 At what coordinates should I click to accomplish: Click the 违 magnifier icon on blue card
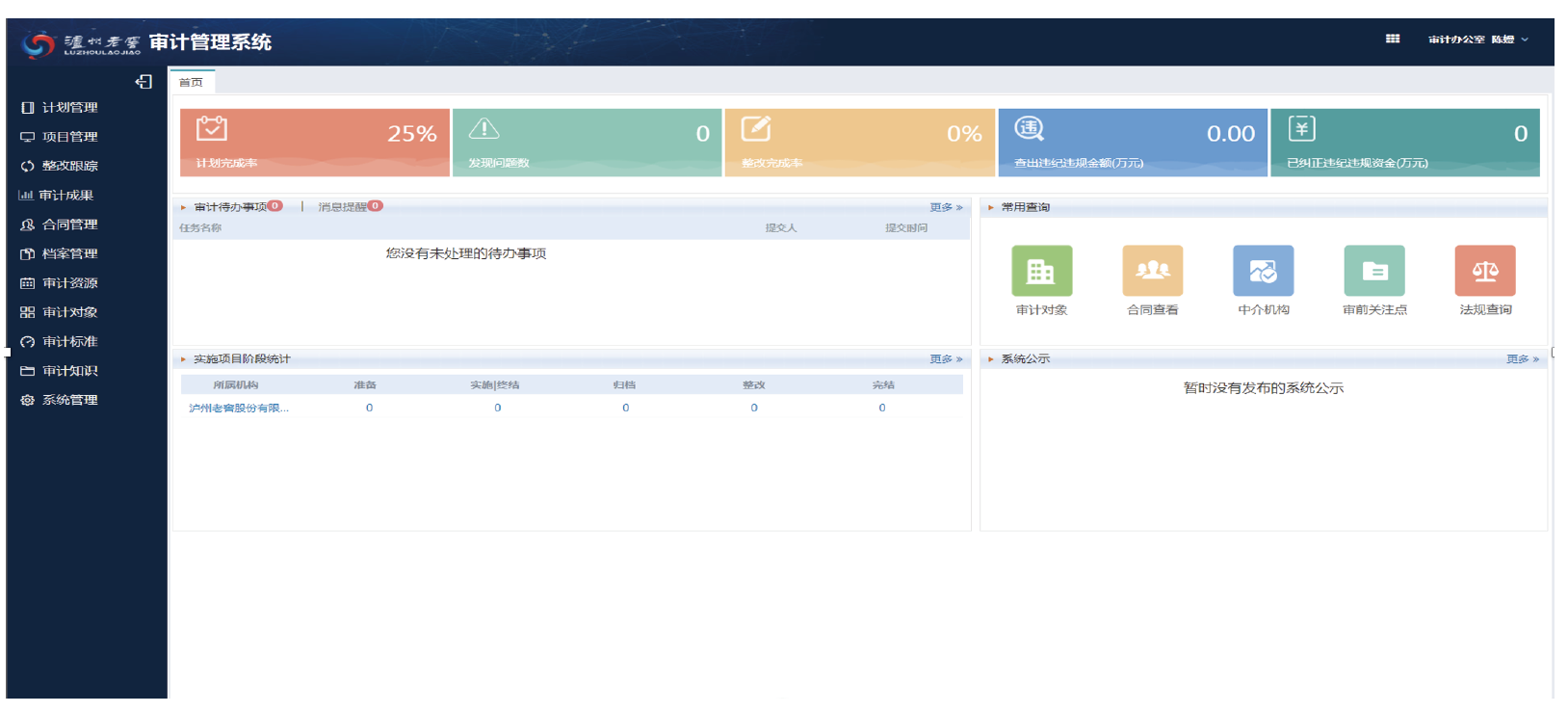tap(1030, 128)
